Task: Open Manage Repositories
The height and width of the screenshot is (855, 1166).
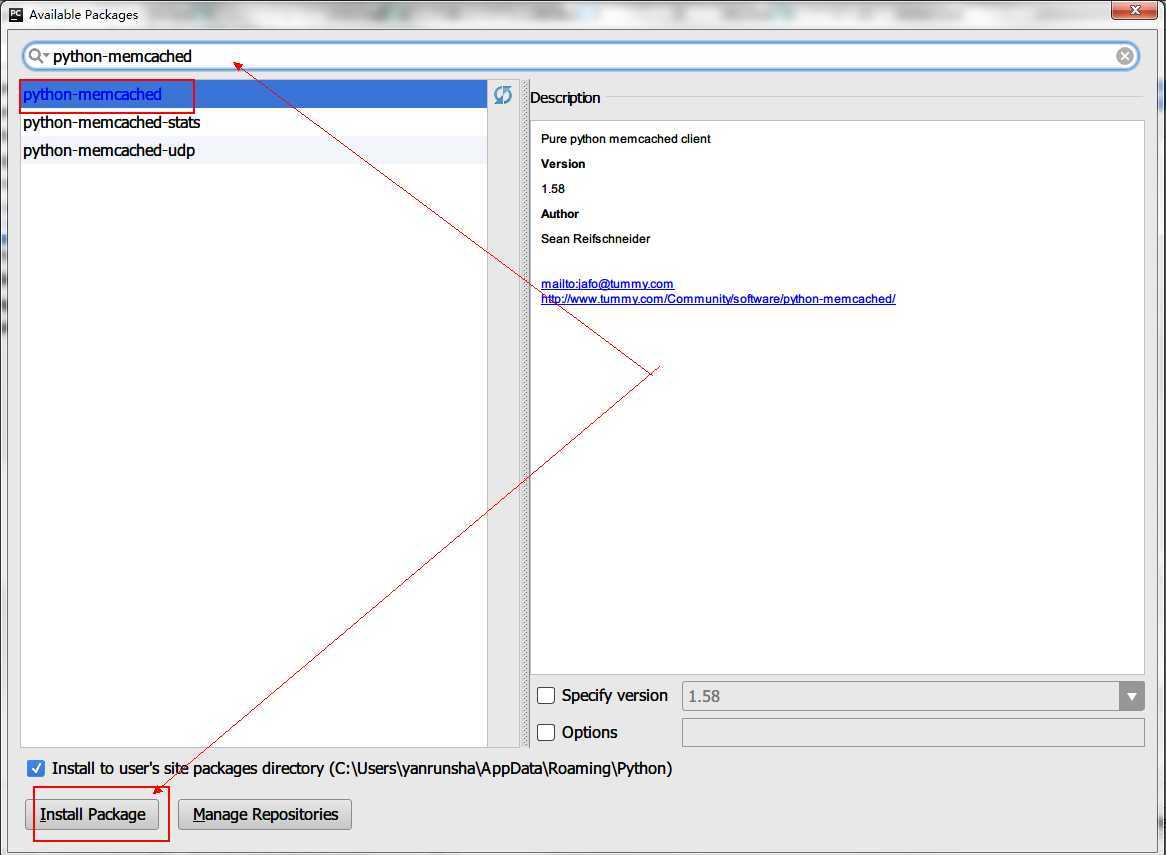Action: 265,814
